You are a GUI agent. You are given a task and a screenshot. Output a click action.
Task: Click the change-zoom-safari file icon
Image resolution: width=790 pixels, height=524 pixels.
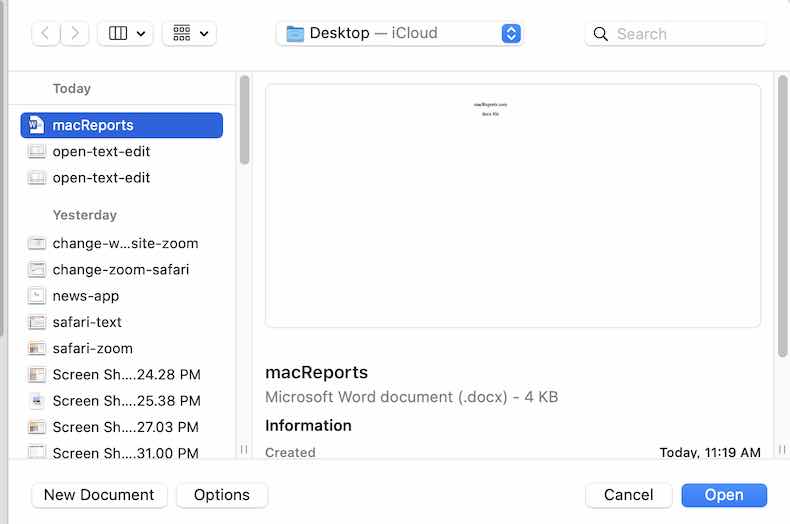click(x=36, y=270)
